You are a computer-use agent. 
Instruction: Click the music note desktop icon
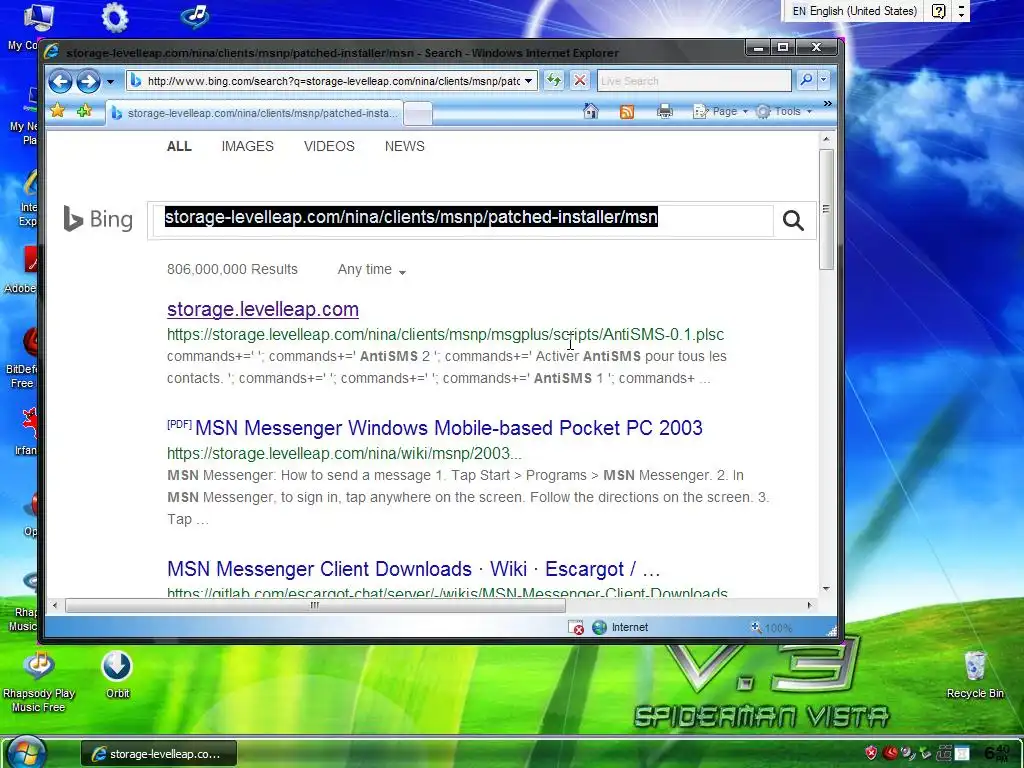coord(195,17)
